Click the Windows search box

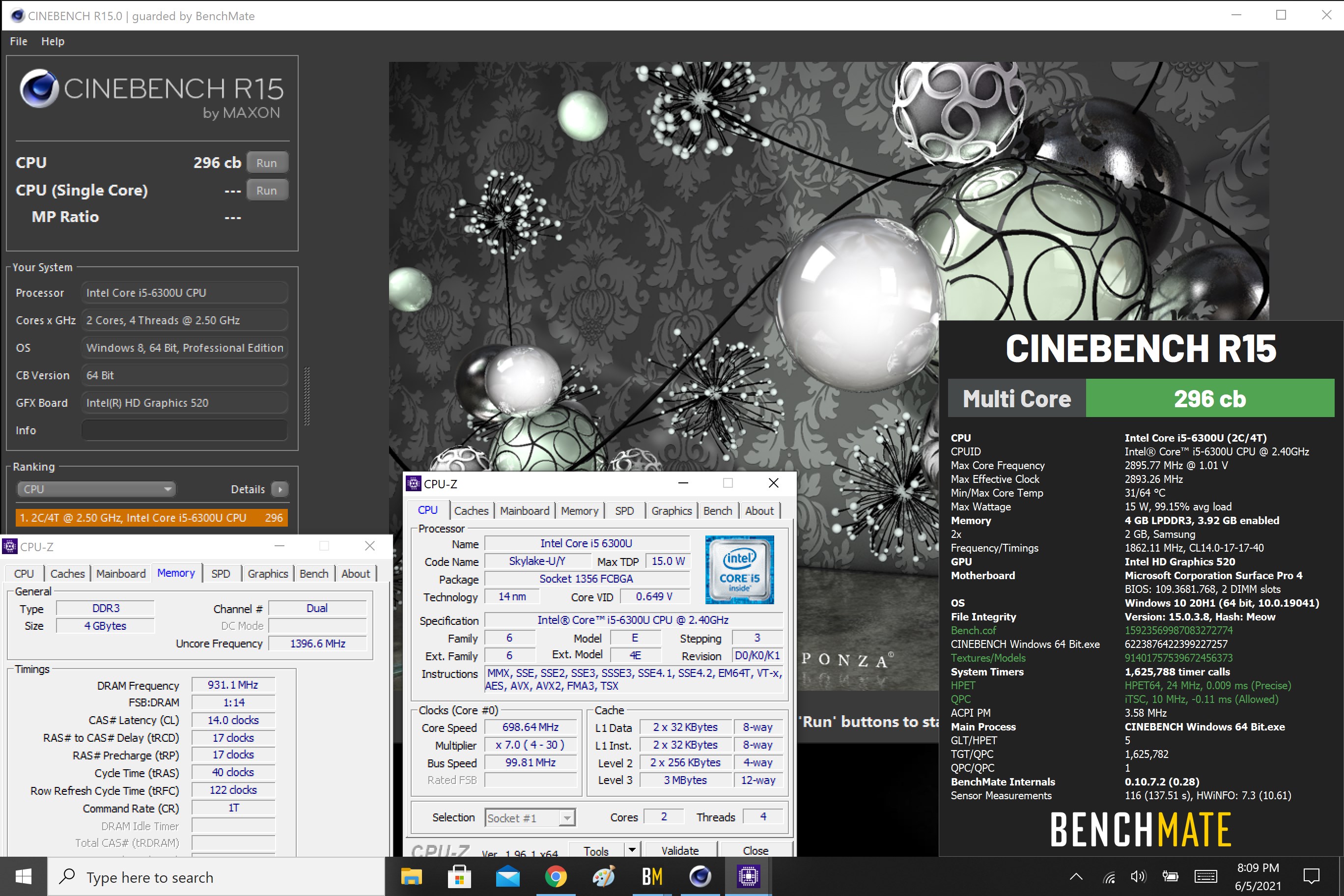(x=216, y=876)
